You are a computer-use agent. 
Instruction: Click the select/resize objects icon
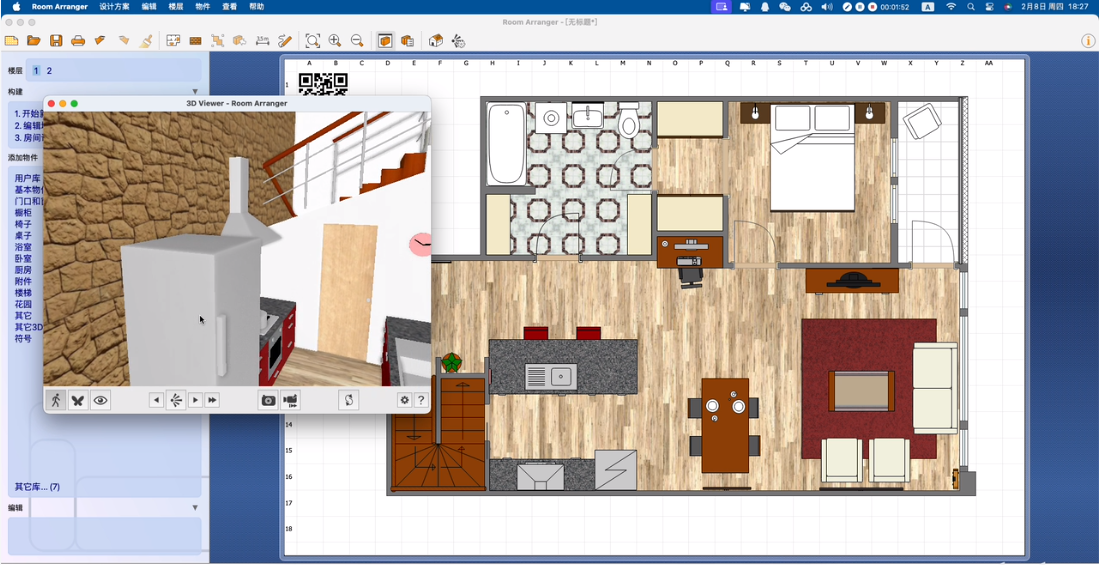(x=218, y=41)
